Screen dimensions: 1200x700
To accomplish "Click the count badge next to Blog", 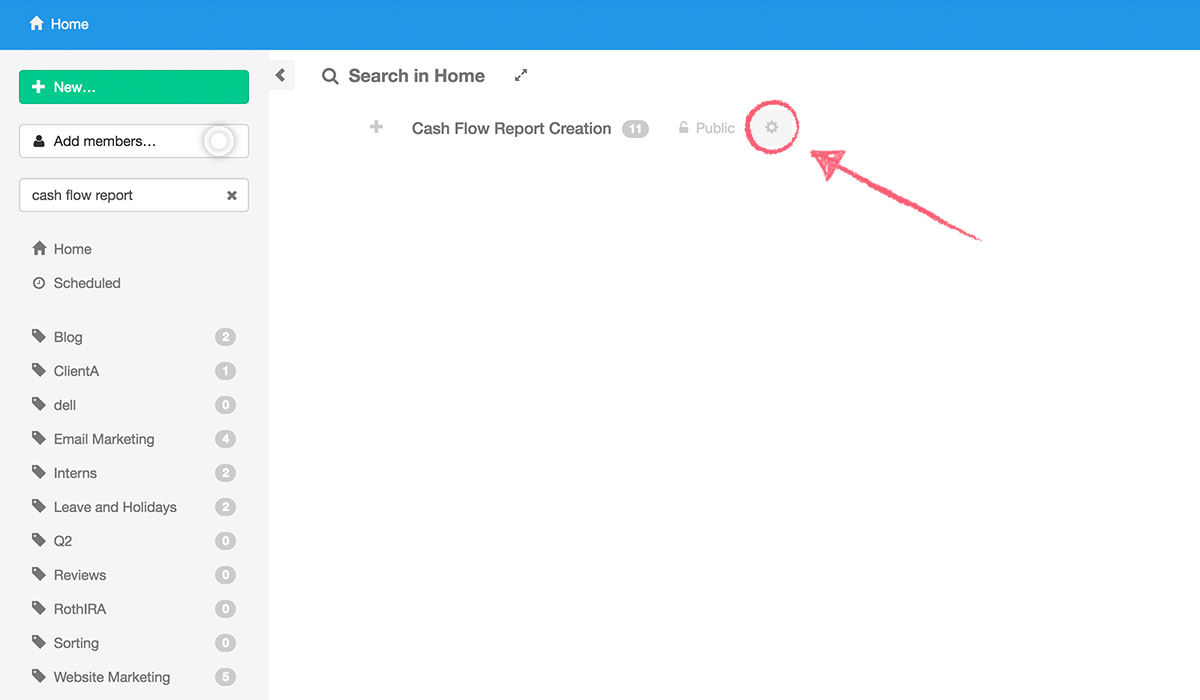I will pyautogui.click(x=226, y=337).
